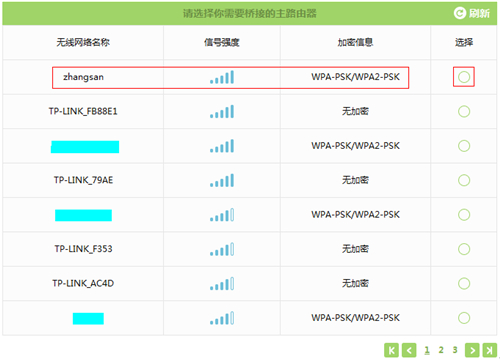Image resolution: width=500 pixels, height=361 pixels.
Task: Click the TP-LINK_FB88E1 network name
Action: tap(83, 111)
